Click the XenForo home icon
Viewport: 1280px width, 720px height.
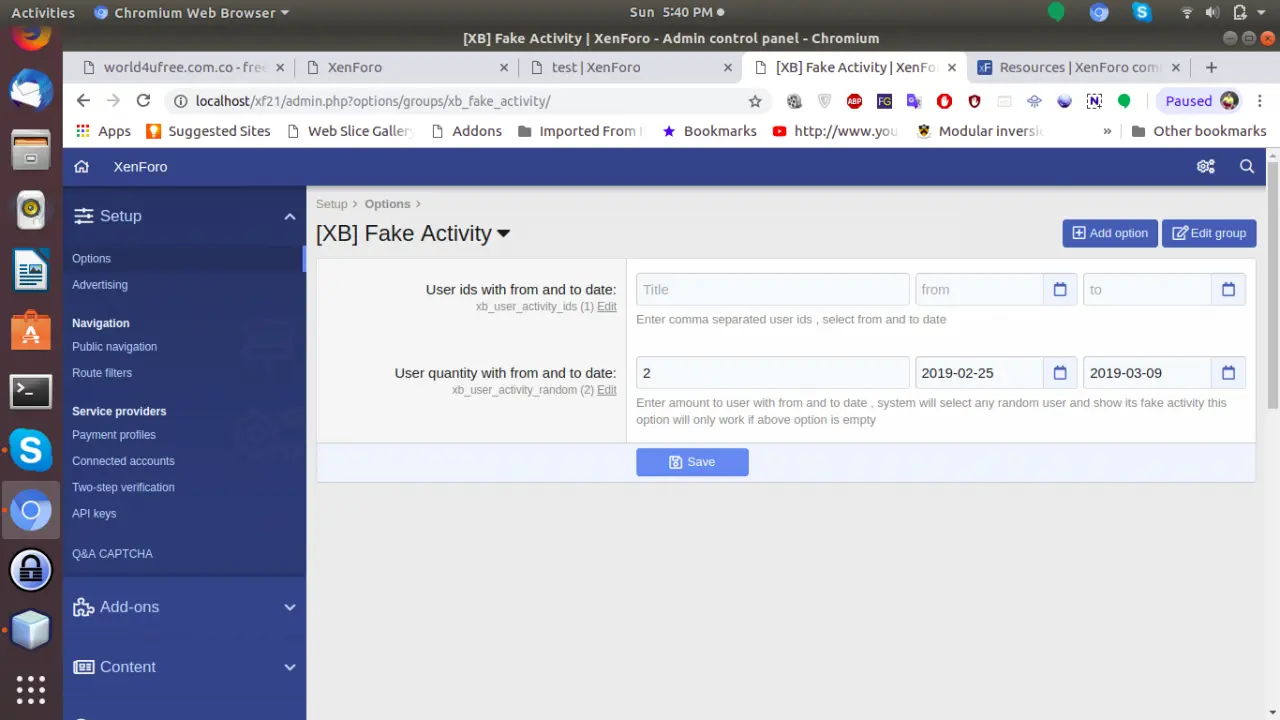pyautogui.click(x=82, y=167)
